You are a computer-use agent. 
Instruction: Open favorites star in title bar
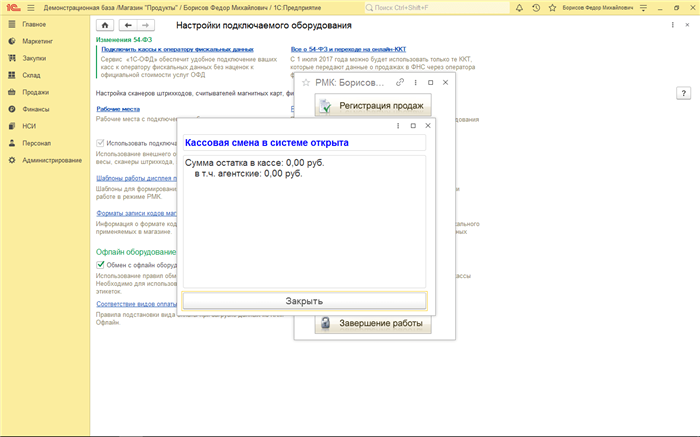coord(552,8)
